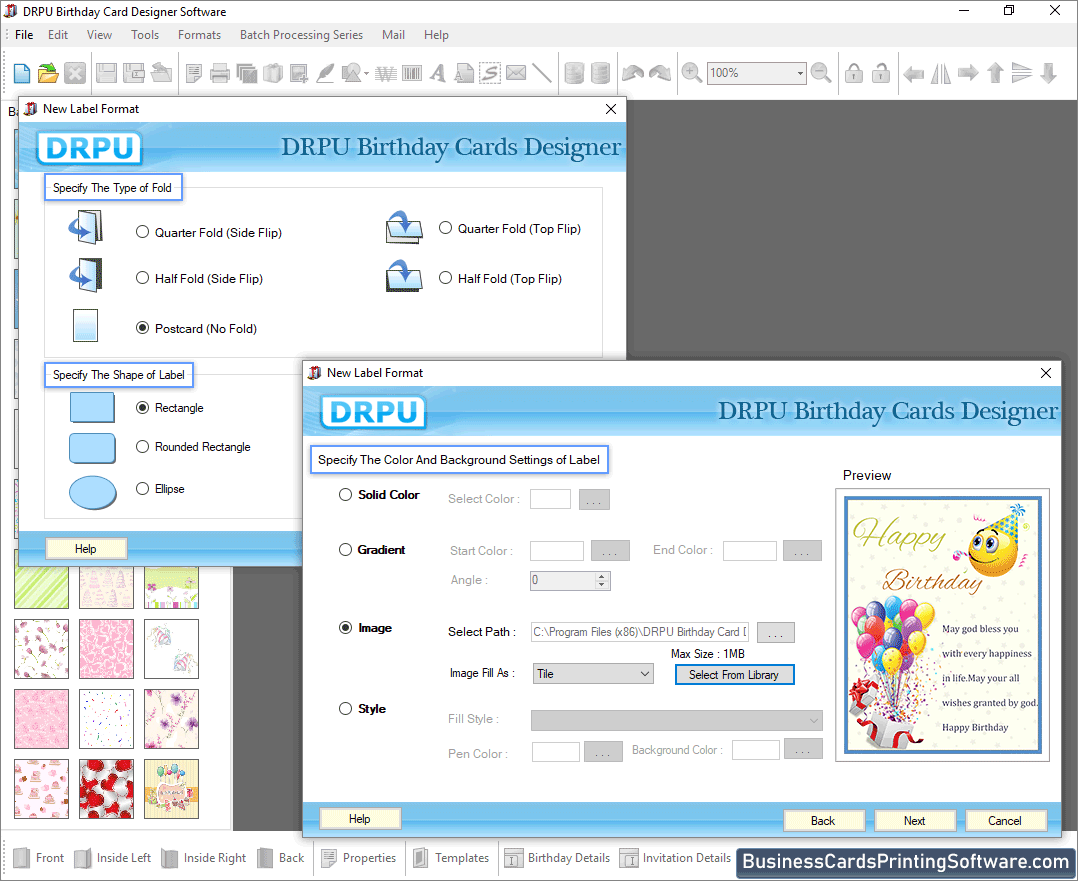Screen dimensions: 1078x881
Task: Open the Formats menu
Action: coord(199,34)
